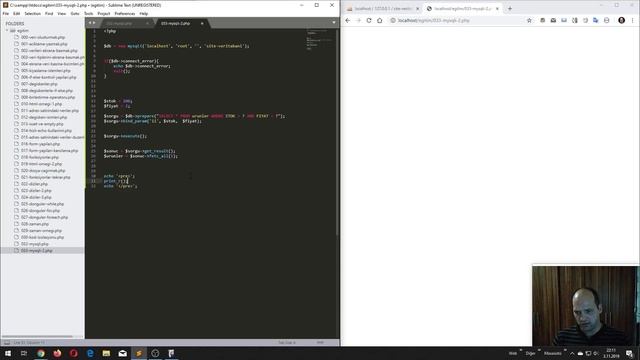This screenshot has width=640, height=360.
Task: Open 001-aciklama-yazmak.php in sidebar
Action: point(44,44)
